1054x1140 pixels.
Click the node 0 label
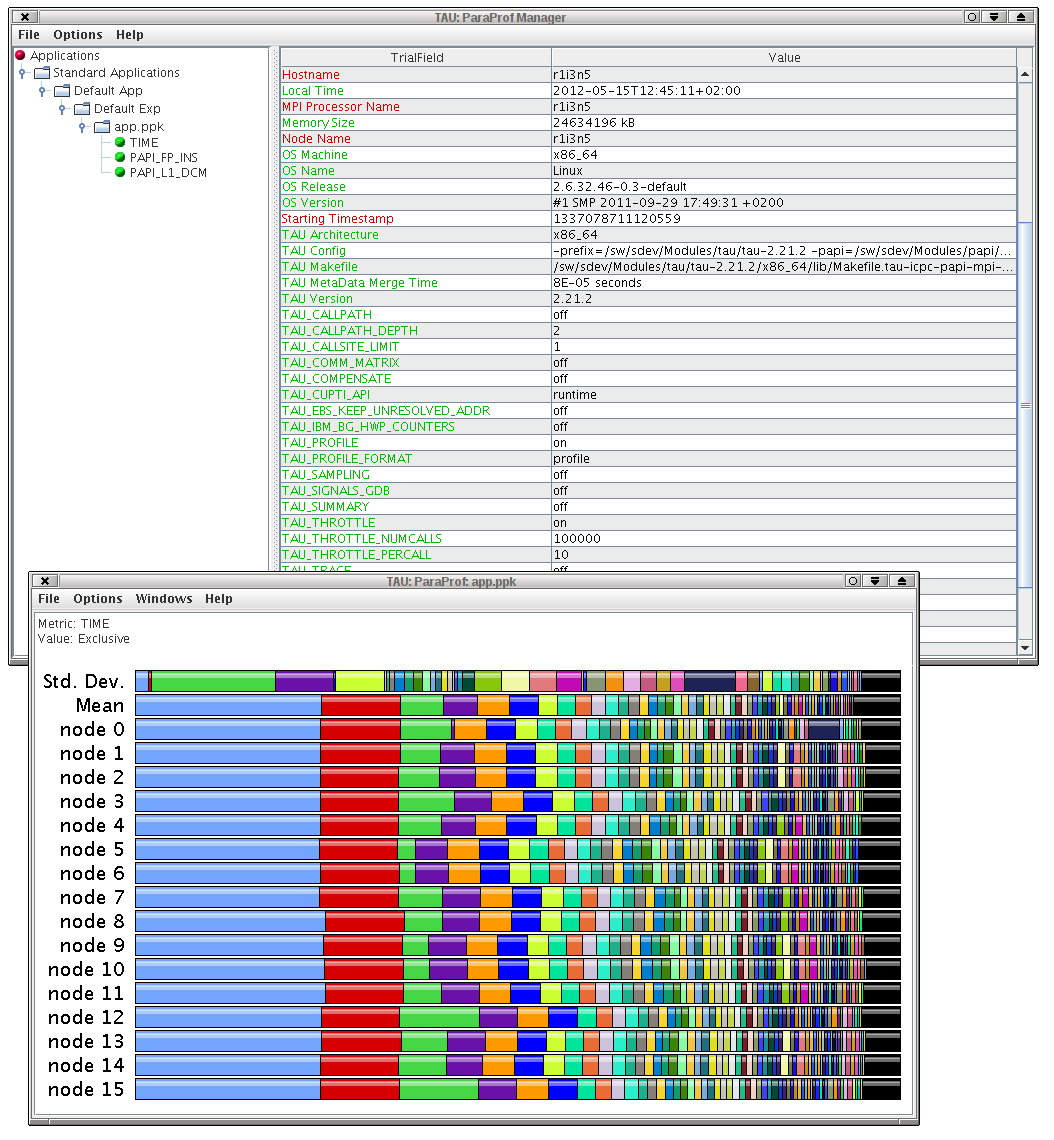[92, 729]
